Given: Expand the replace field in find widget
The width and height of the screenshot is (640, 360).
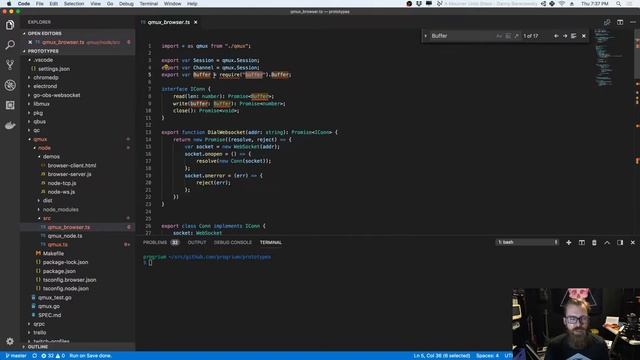Looking at the screenshot, I should coord(425,36).
